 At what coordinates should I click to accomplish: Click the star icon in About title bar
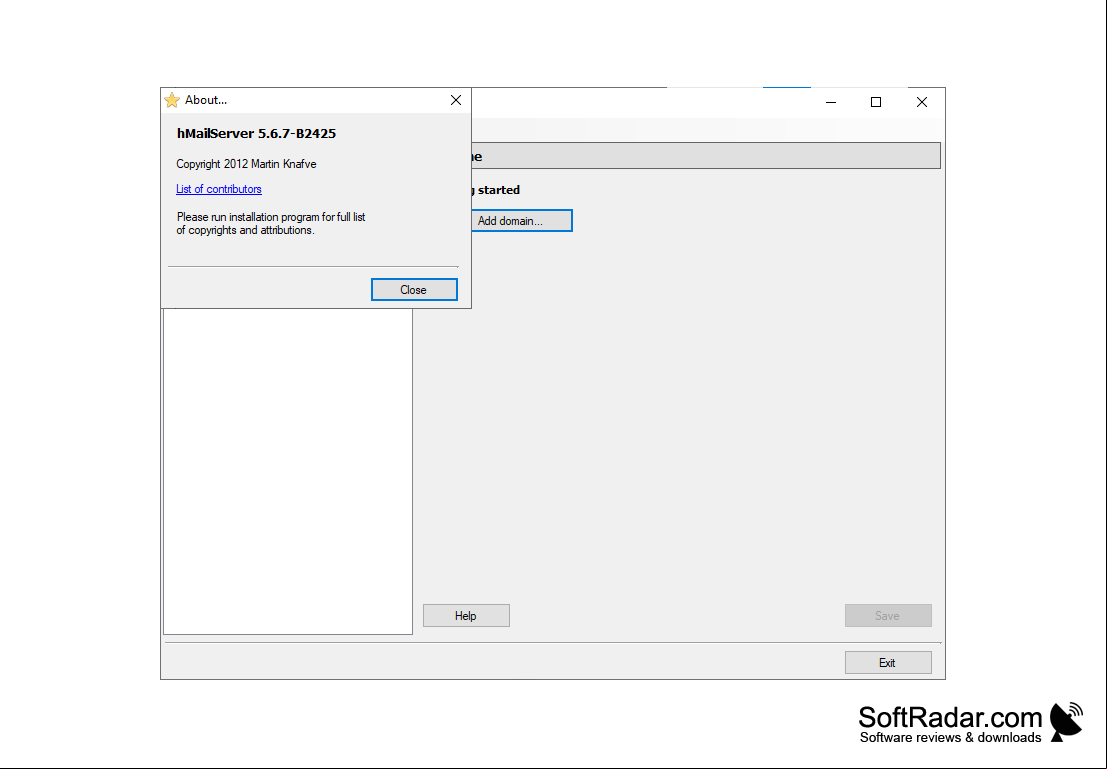click(x=172, y=100)
